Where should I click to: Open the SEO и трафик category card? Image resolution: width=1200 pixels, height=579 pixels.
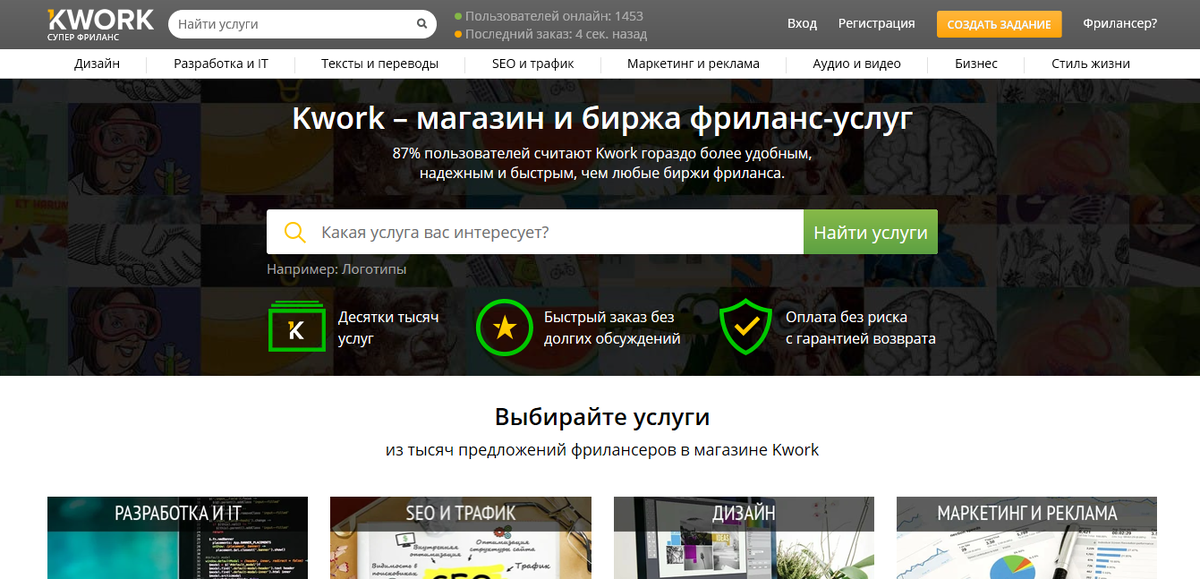460,537
